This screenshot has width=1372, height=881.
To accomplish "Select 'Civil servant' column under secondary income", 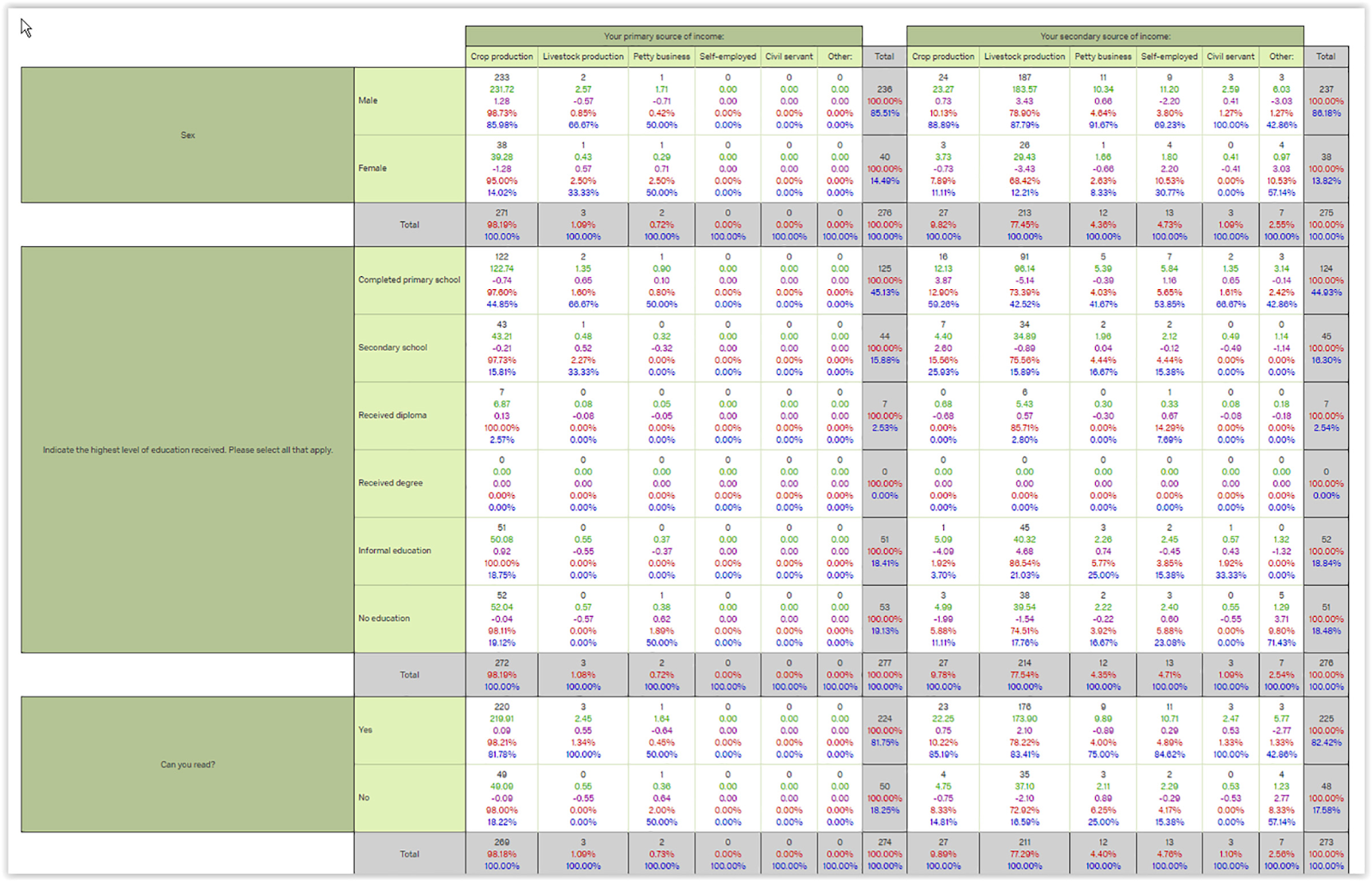I will pyautogui.click(x=1231, y=57).
